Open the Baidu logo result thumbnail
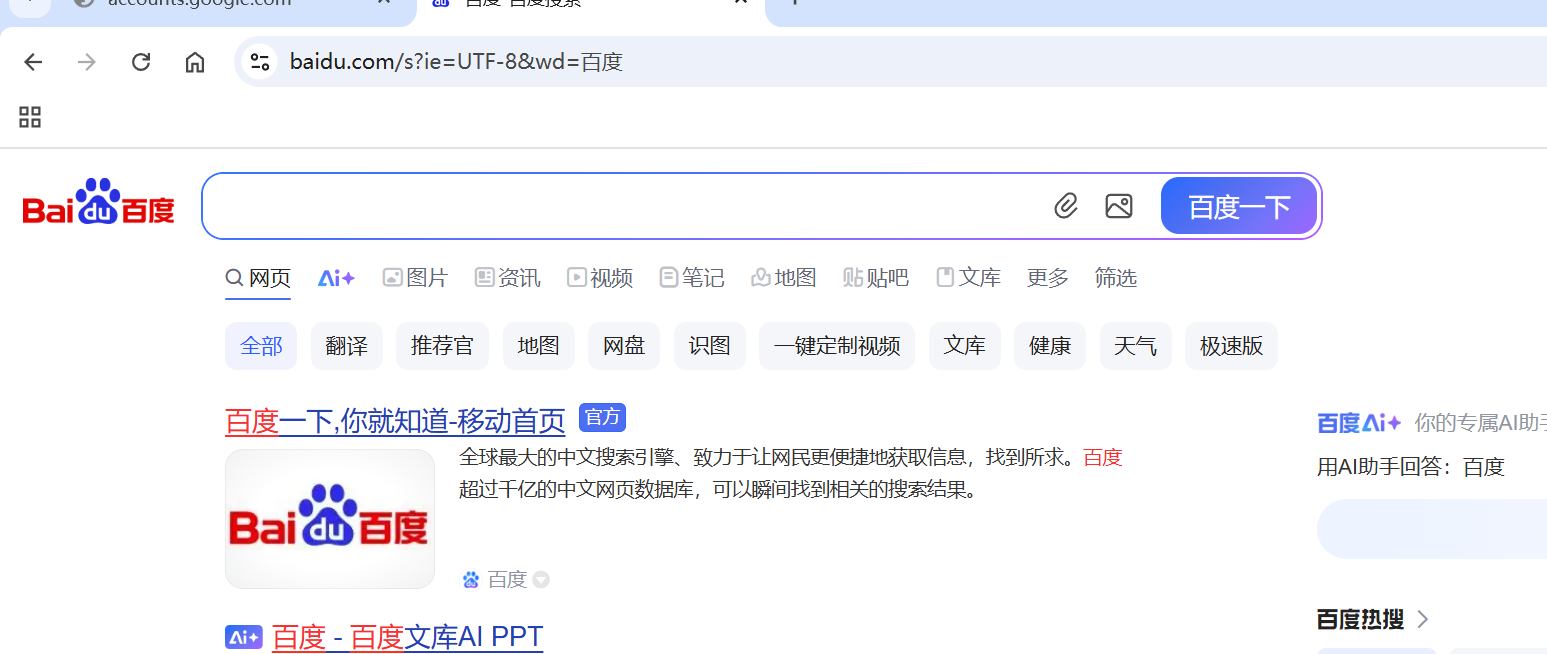Viewport: 1547px width, 654px height. coord(330,519)
